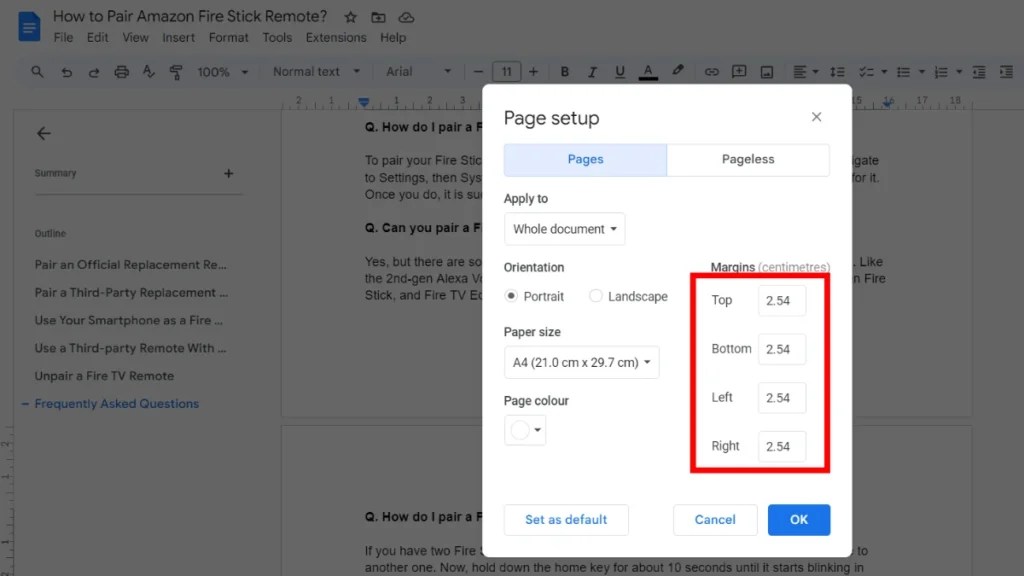Insert a link using the link icon
Screen dimensions: 1024x576
712,71
